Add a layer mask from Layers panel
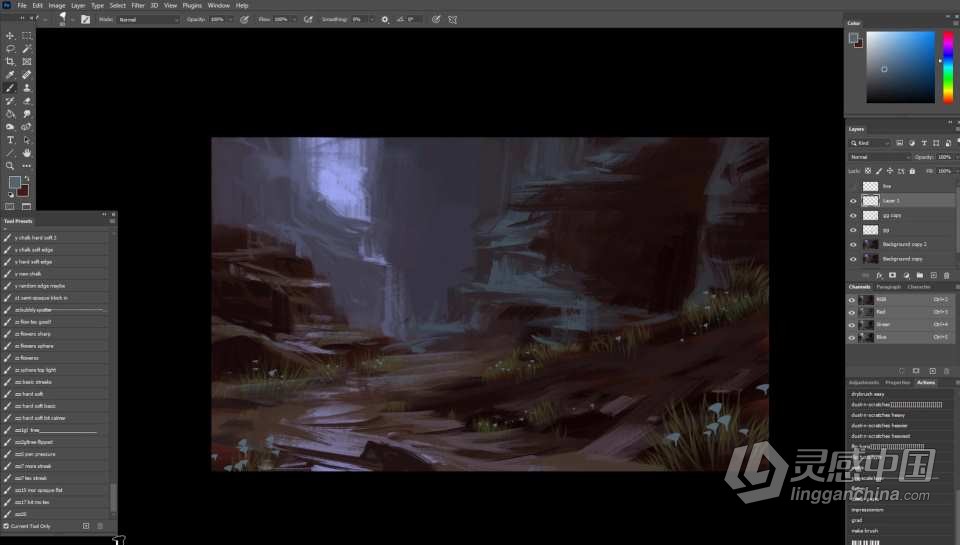The height and width of the screenshot is (545, 960). 893,276
